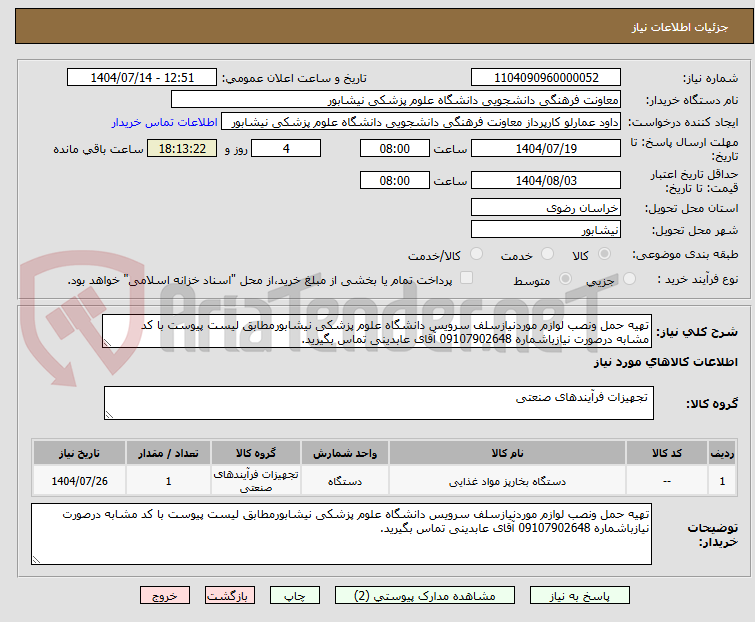
Task: Select the کالا radio button
Action: 604,254
